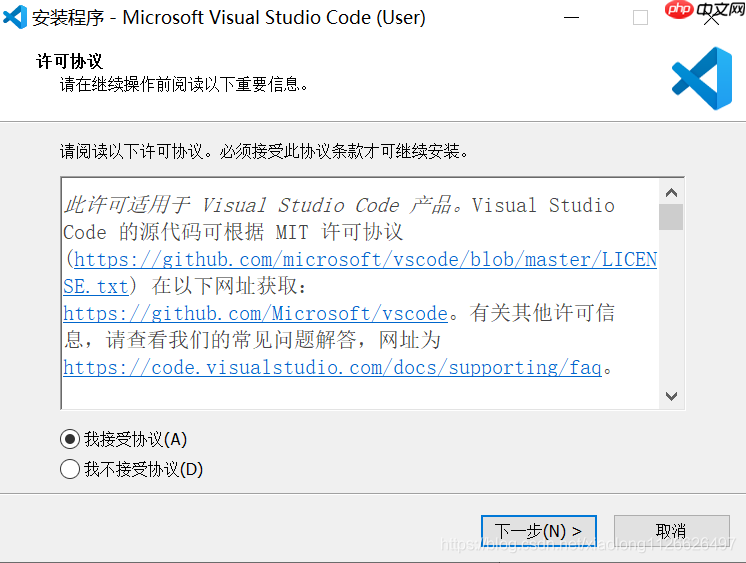Select 我不接受协议(D) radio button
Viewport: 746px width, 563px height.
pyautogui.click(x=70, y=469)
